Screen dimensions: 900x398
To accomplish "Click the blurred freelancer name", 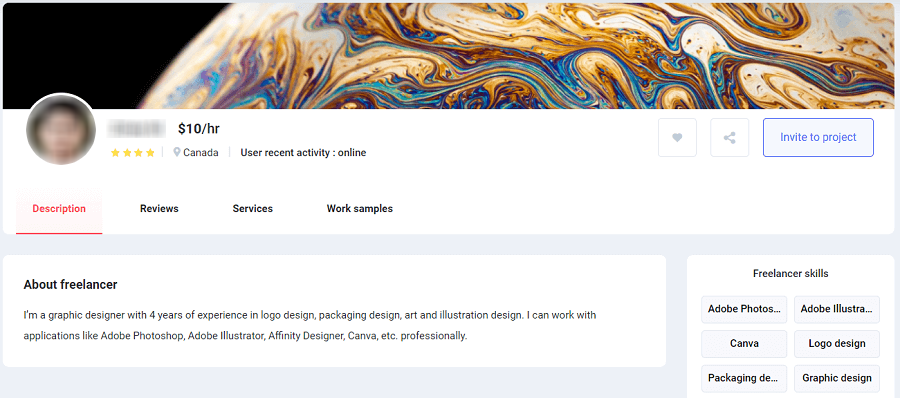I will [x=137, y=129].
